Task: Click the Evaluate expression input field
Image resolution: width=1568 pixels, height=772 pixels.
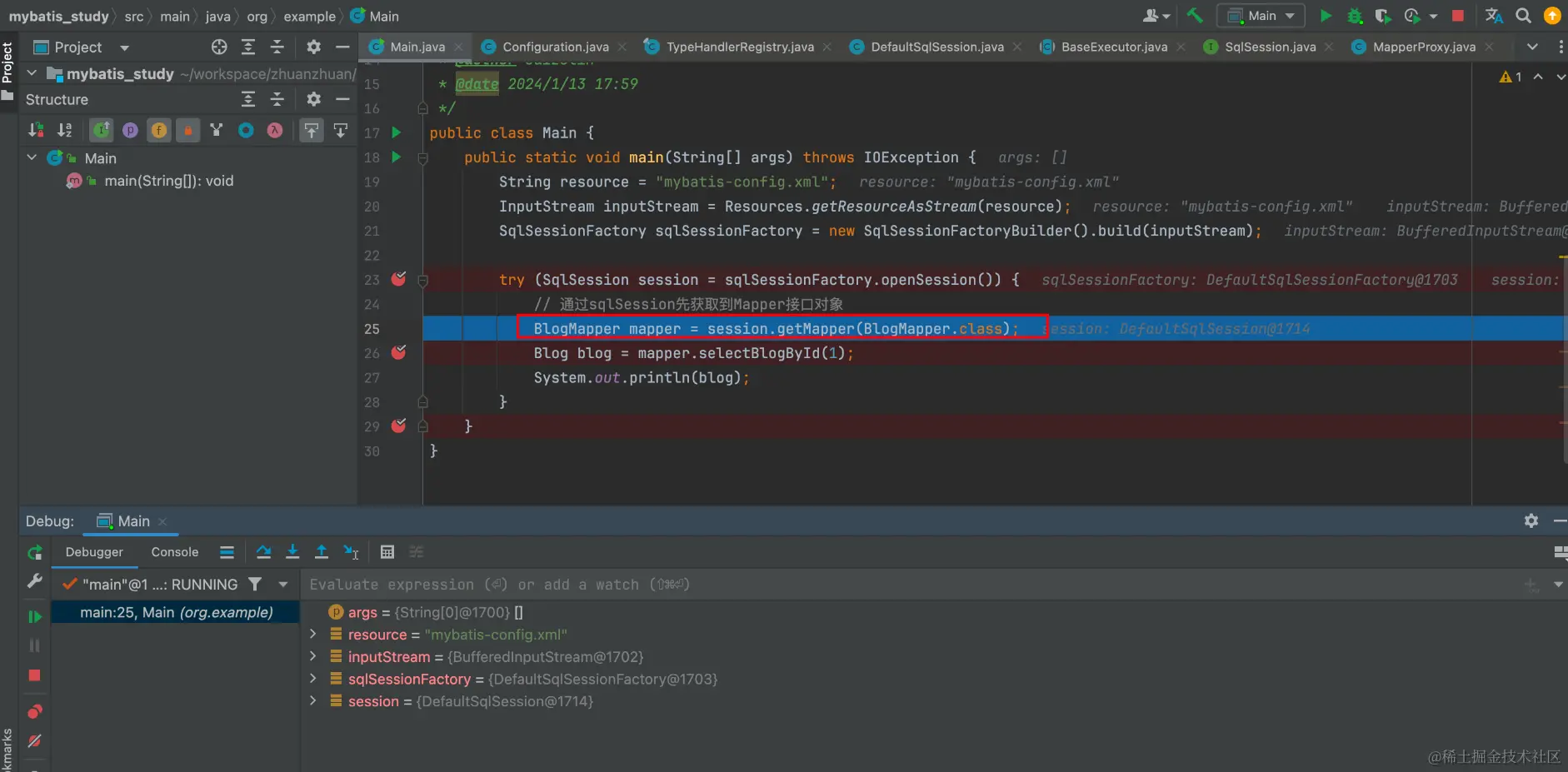Action: pyautogui.click(x=912, y=585)
